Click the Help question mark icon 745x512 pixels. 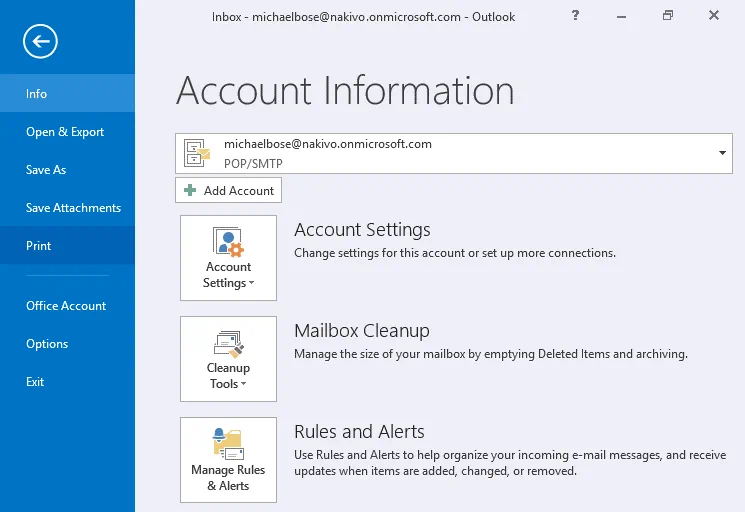(575, 16)
